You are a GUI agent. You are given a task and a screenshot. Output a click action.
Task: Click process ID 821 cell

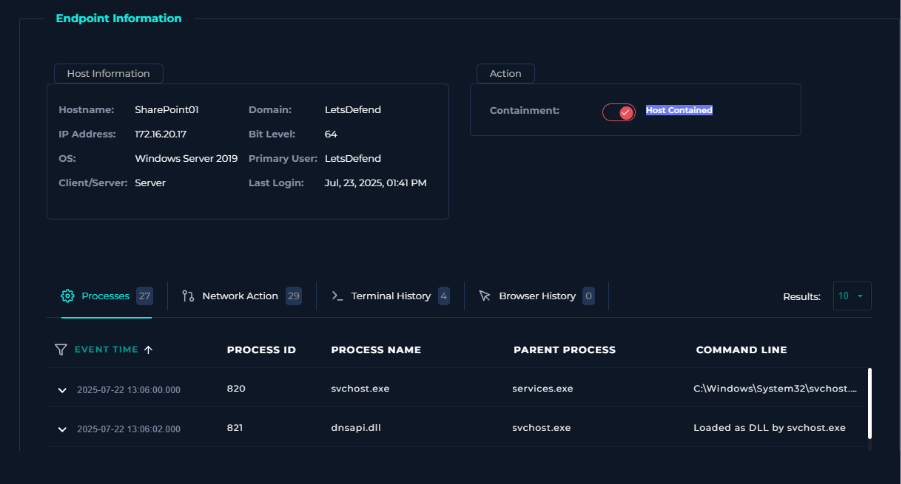click(234, 428)
